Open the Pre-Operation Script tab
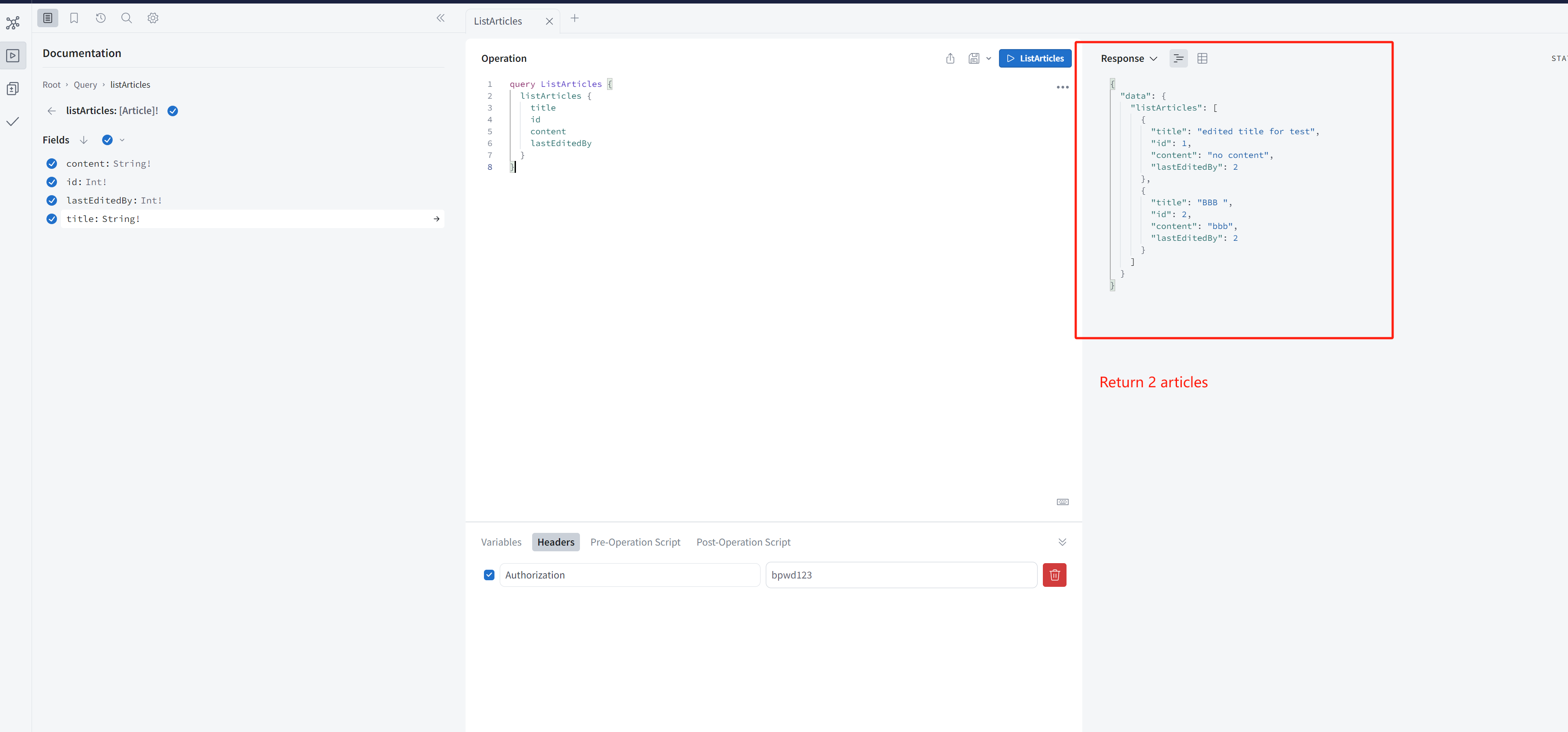Screen dimensions: 1568x732 coord(636,541)
